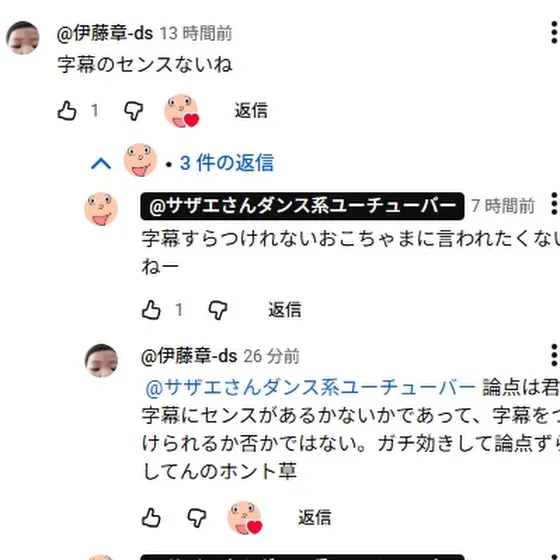Open three-dot menu on 7 時間前 reply

[x=554, y=204]
